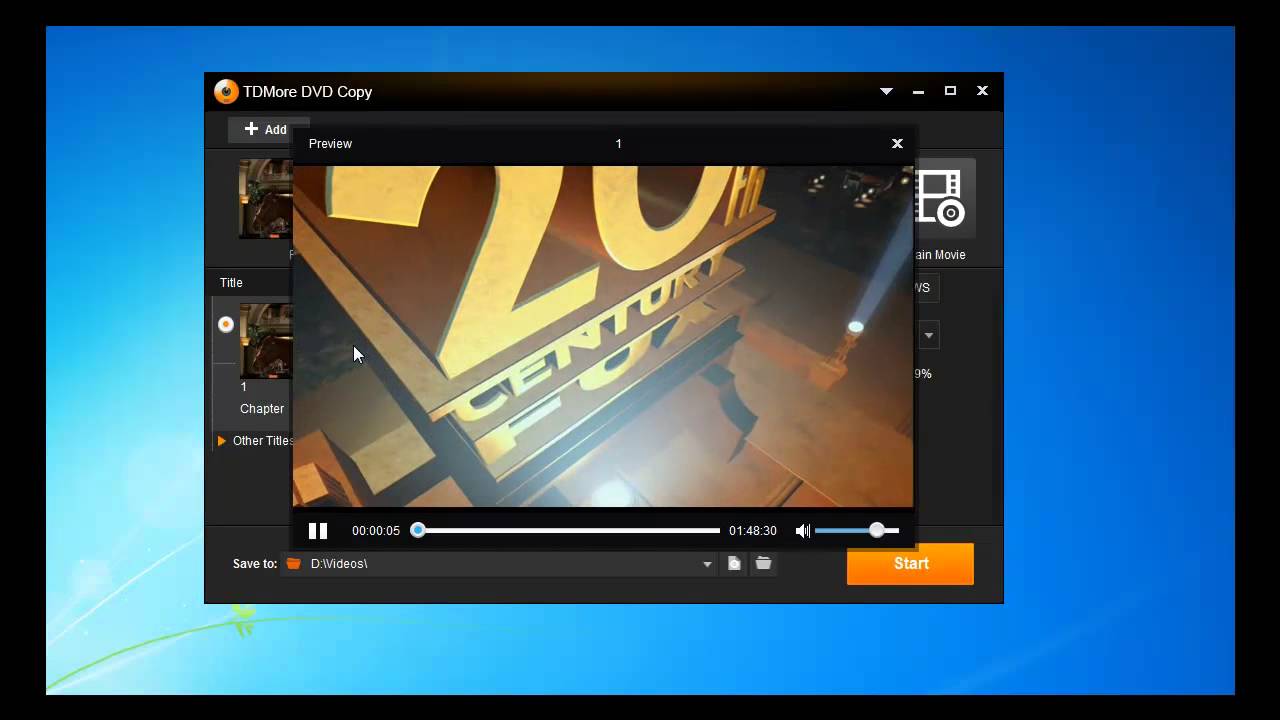1280x720 pixels.
Task: Open the TDMore DVD Copy logo icon
Action: (x=226, y=91)
